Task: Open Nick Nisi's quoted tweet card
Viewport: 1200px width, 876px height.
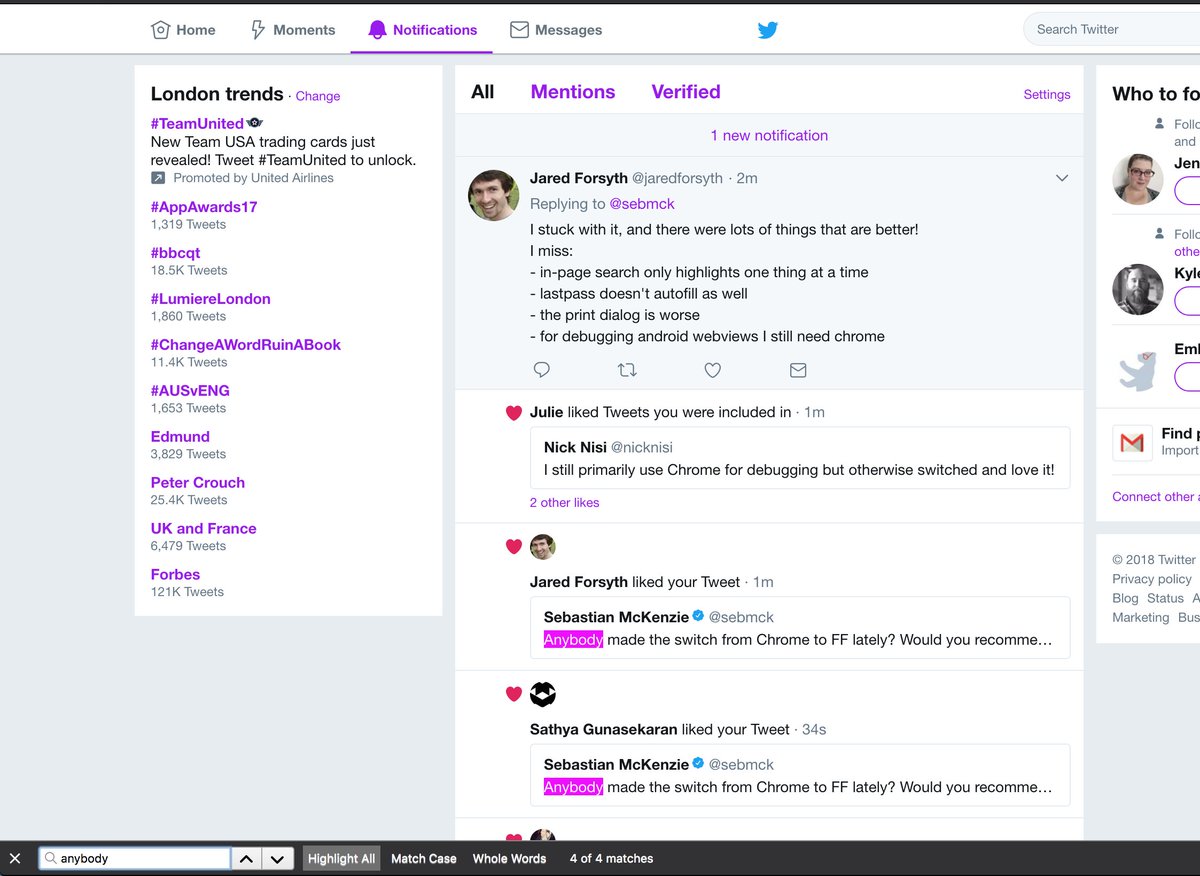Action: pos(800,458)
